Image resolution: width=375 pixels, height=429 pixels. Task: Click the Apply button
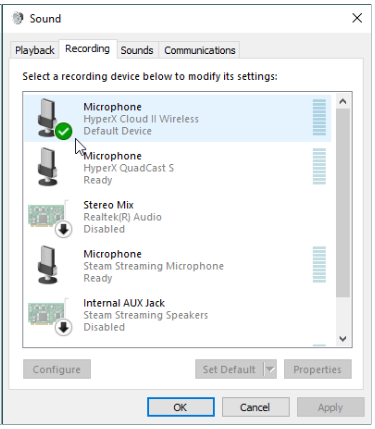click(330, 407)
